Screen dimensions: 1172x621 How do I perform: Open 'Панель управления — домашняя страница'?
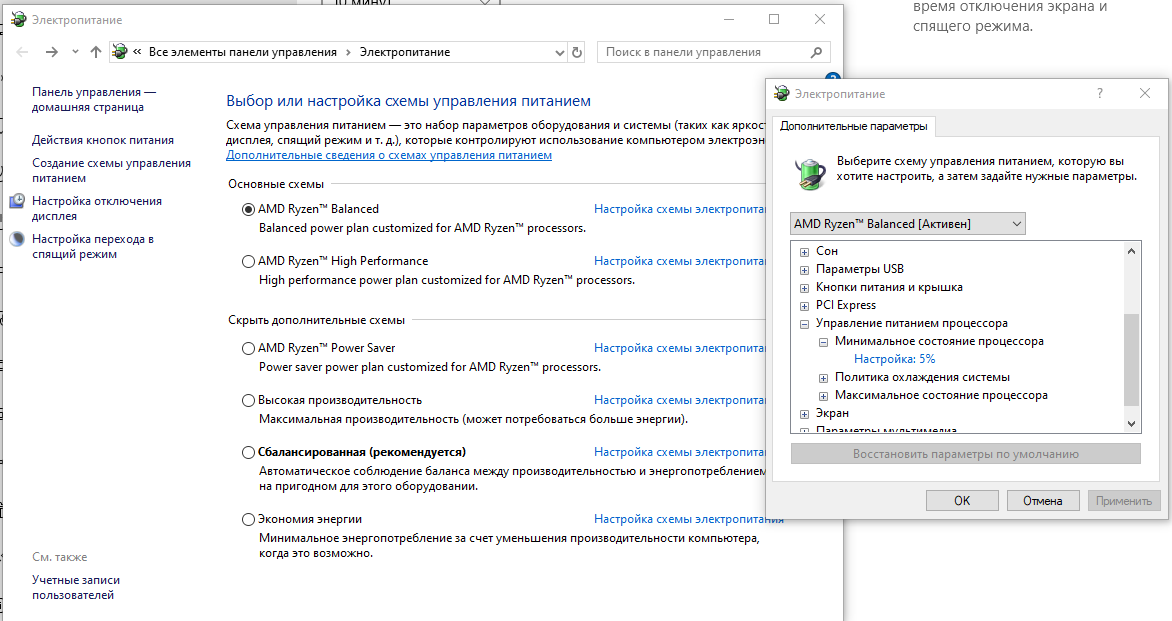click(94, 99)
